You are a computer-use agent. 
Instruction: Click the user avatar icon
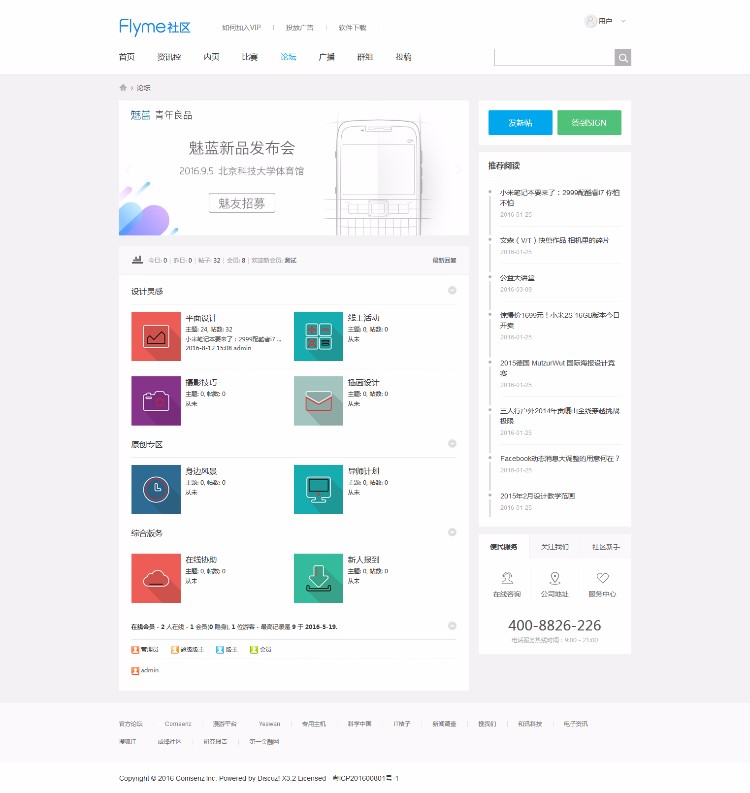pyautogui.click(x=590, y=21)
